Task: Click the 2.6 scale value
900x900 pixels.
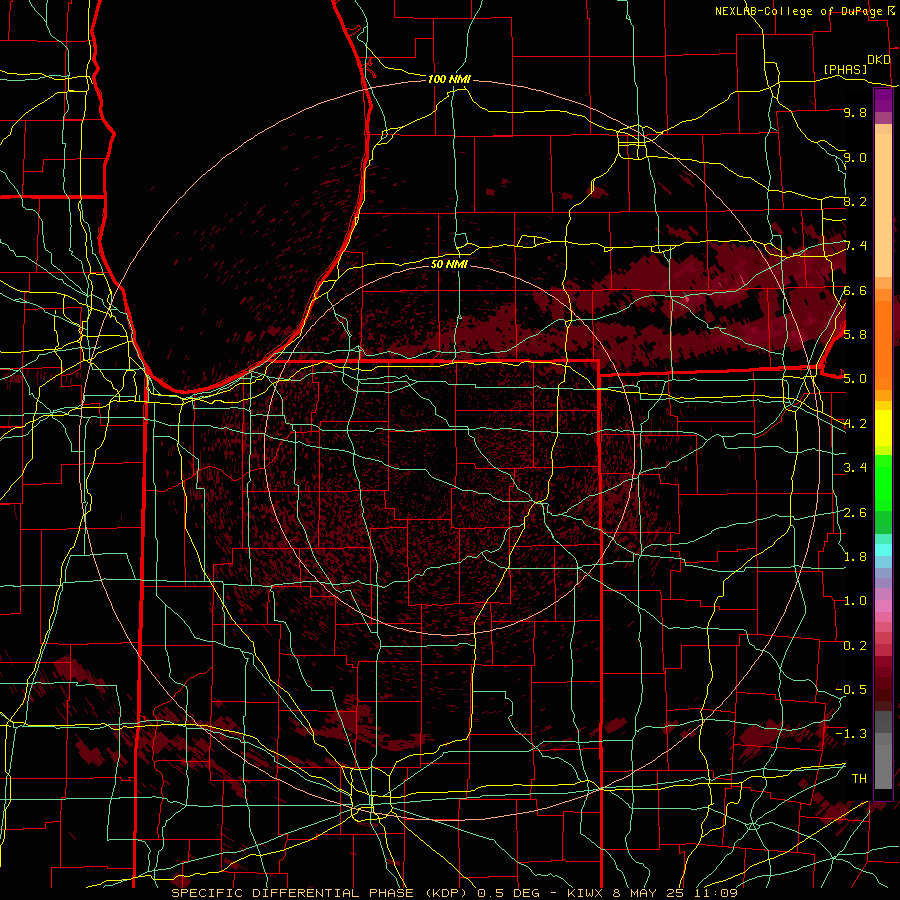Action: [855, 512]
